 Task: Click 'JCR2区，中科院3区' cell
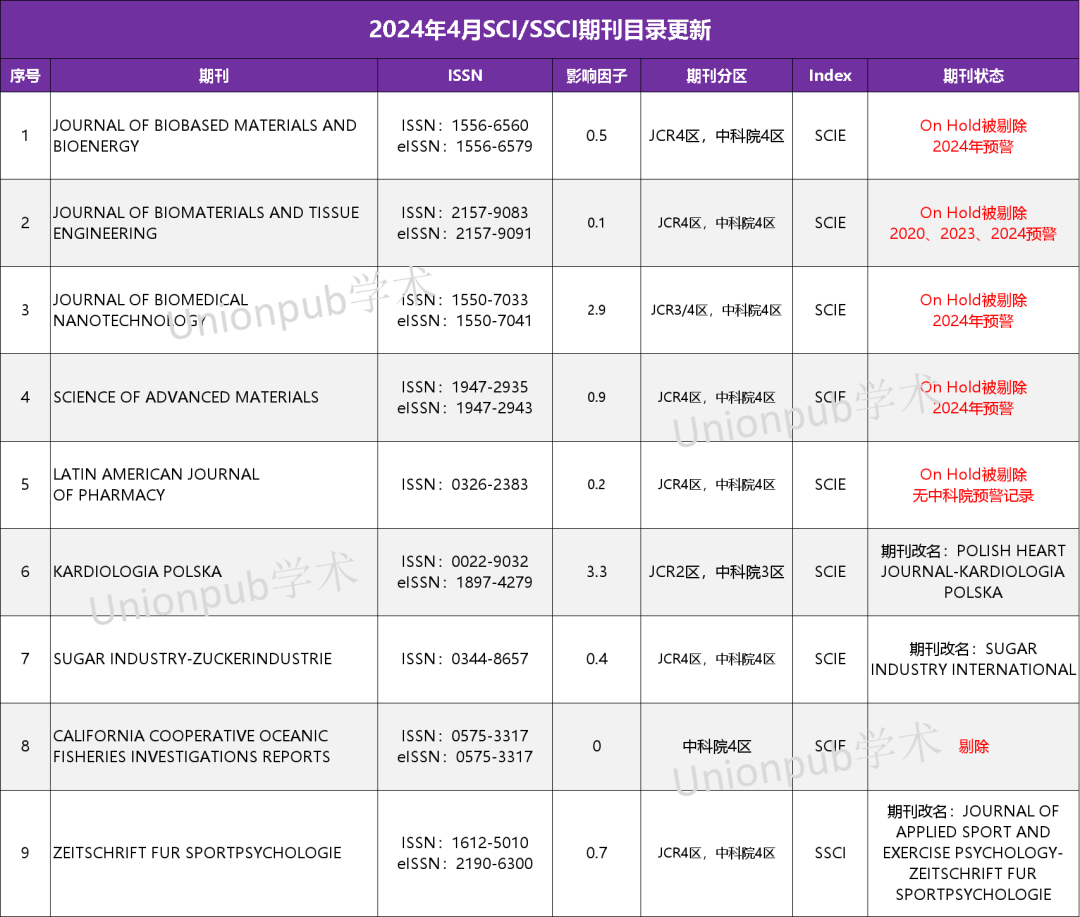tap(716, 572)
